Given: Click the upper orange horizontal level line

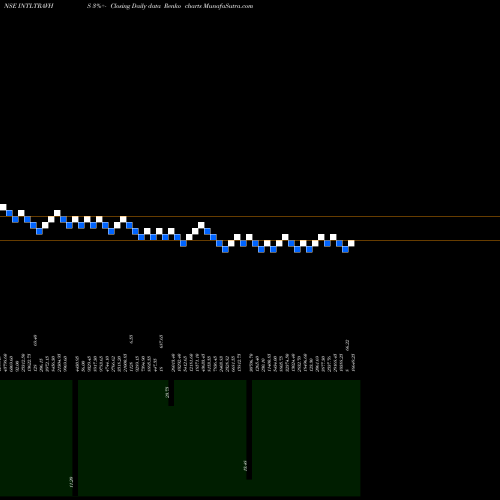Looking at the screenshot, I should [x=250, y=217].
